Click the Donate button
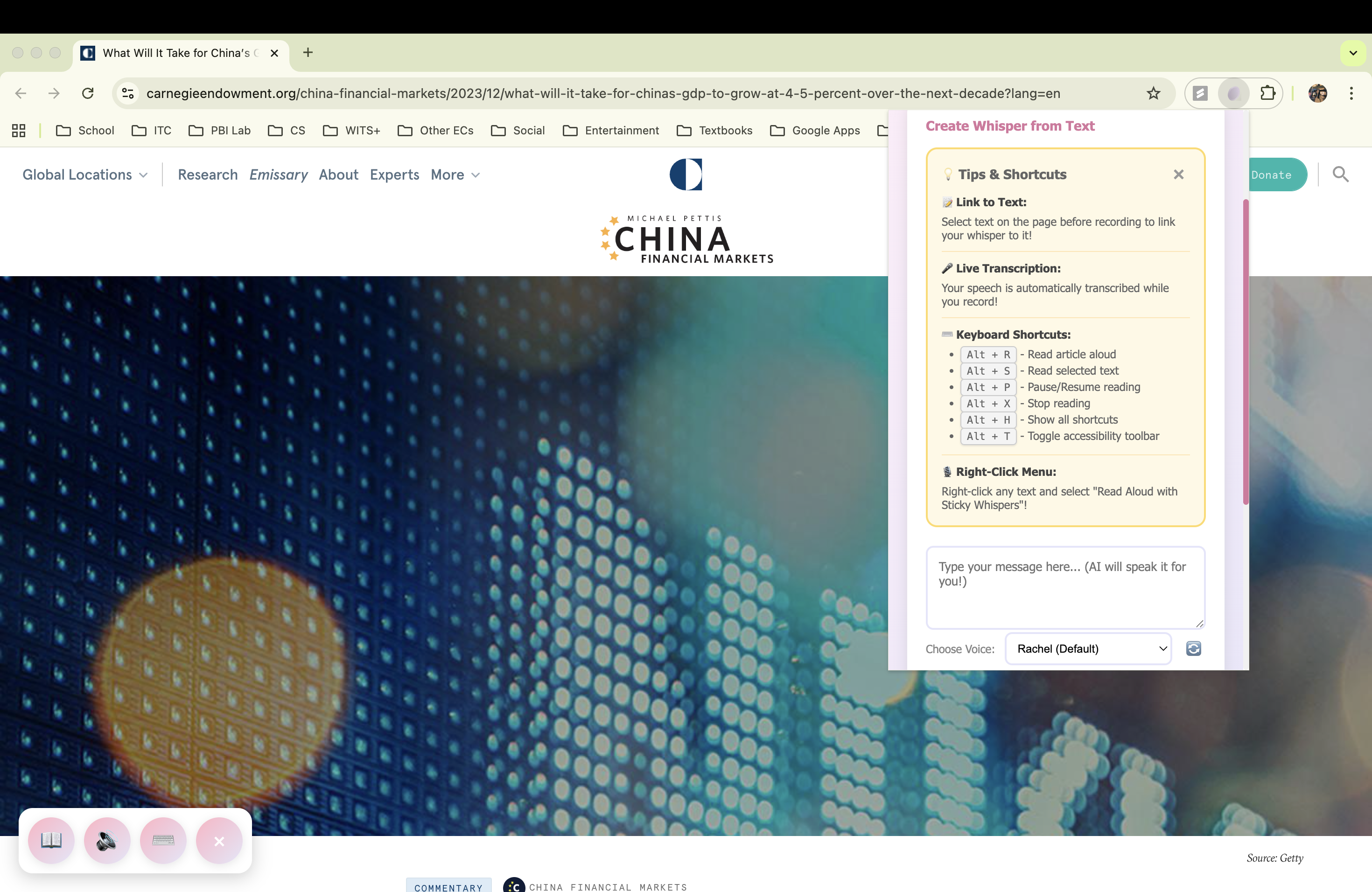This screenshot has width=1372, height=892. [1275, 174]
